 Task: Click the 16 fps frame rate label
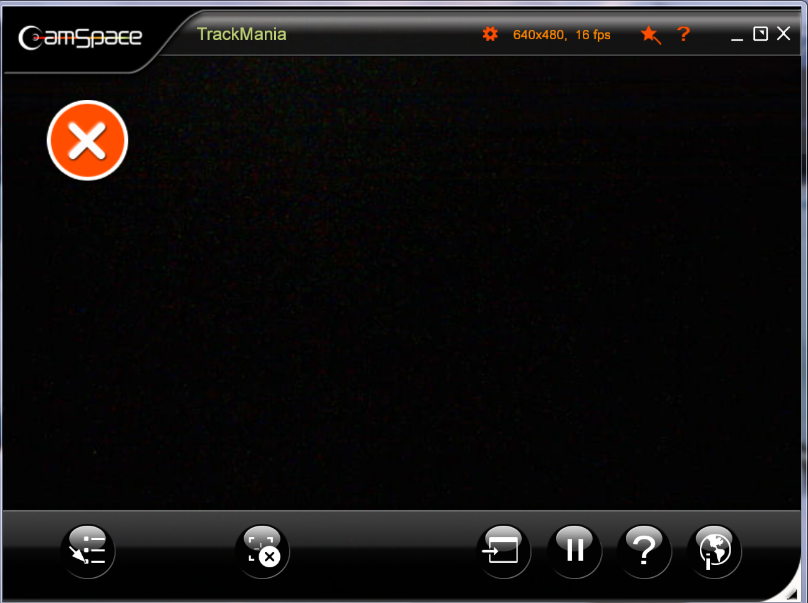coord(593,35)
